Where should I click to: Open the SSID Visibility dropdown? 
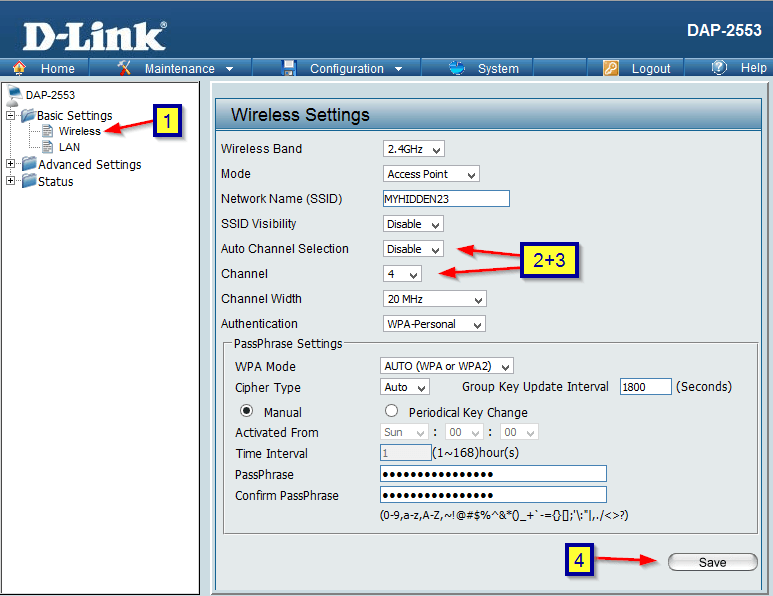(413, 224)
